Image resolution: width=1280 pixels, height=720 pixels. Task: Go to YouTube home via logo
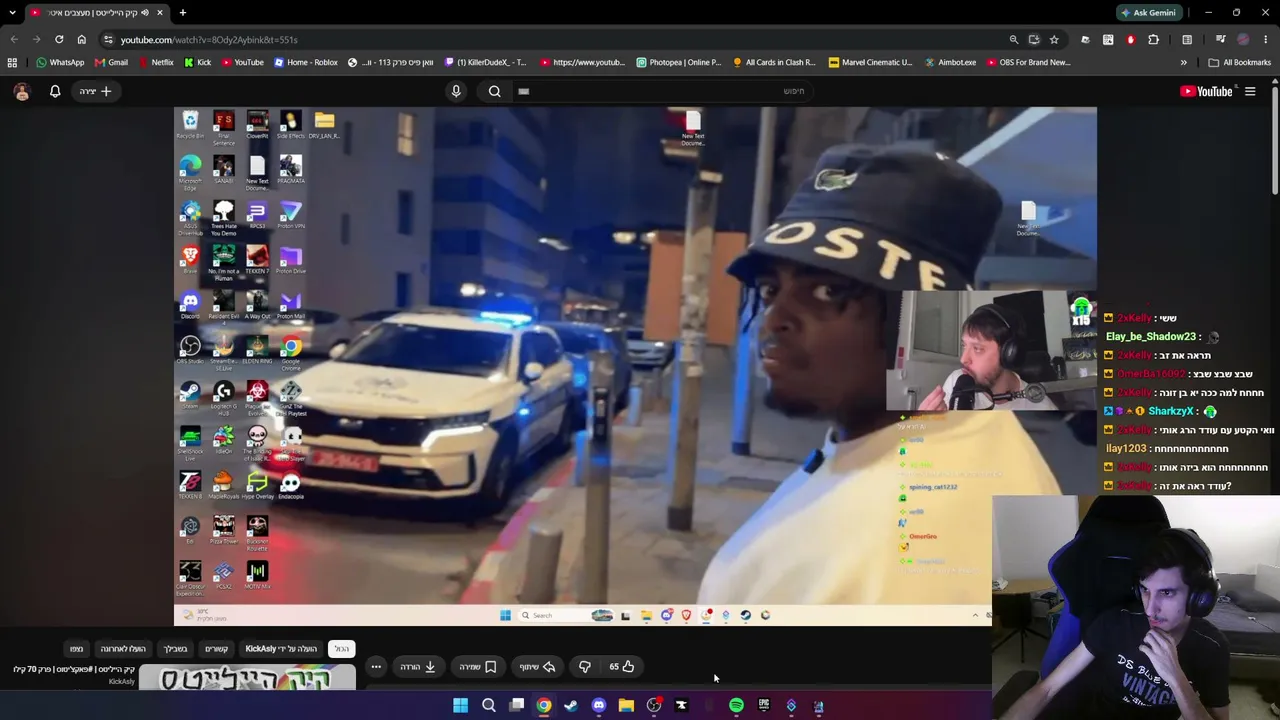click(1207, 91)
